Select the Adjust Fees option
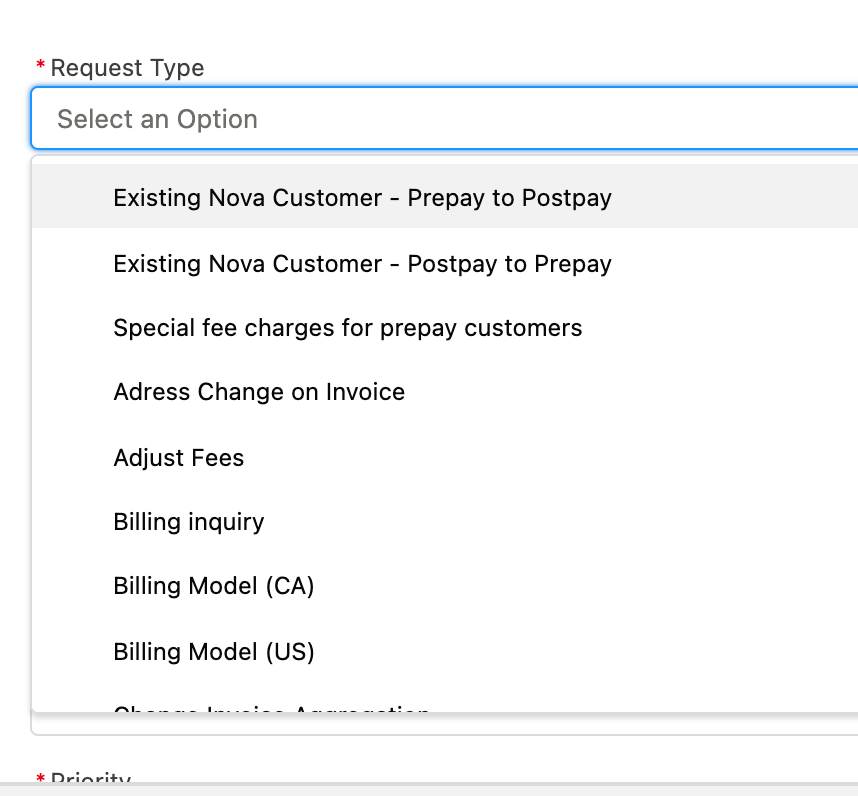 (444, 457)
